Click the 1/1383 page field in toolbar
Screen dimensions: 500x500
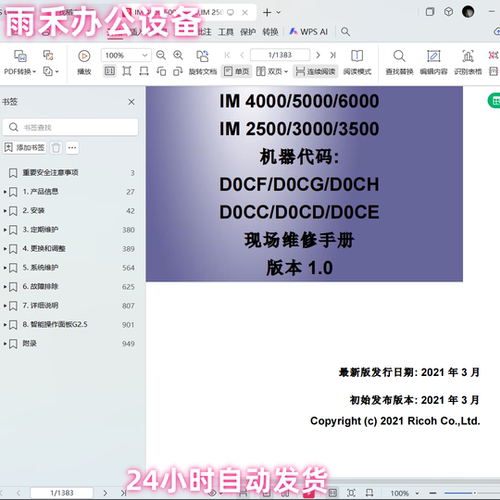[x=280, y=55]
